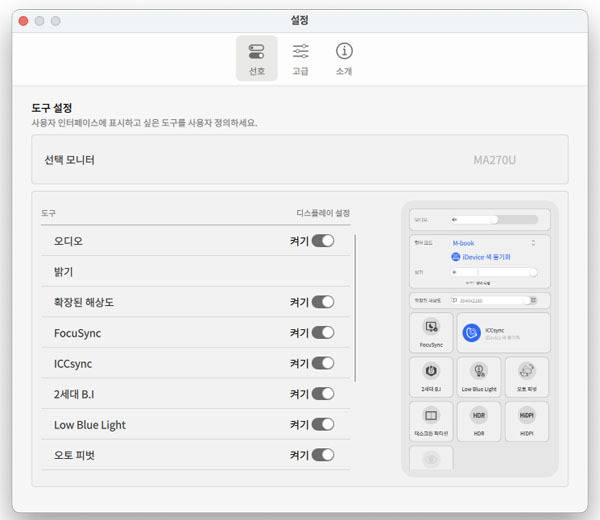The height and width of the screenshot is (520, 600).
Task: Switch to the 선호 preferences tab
Action: point(256,58)
